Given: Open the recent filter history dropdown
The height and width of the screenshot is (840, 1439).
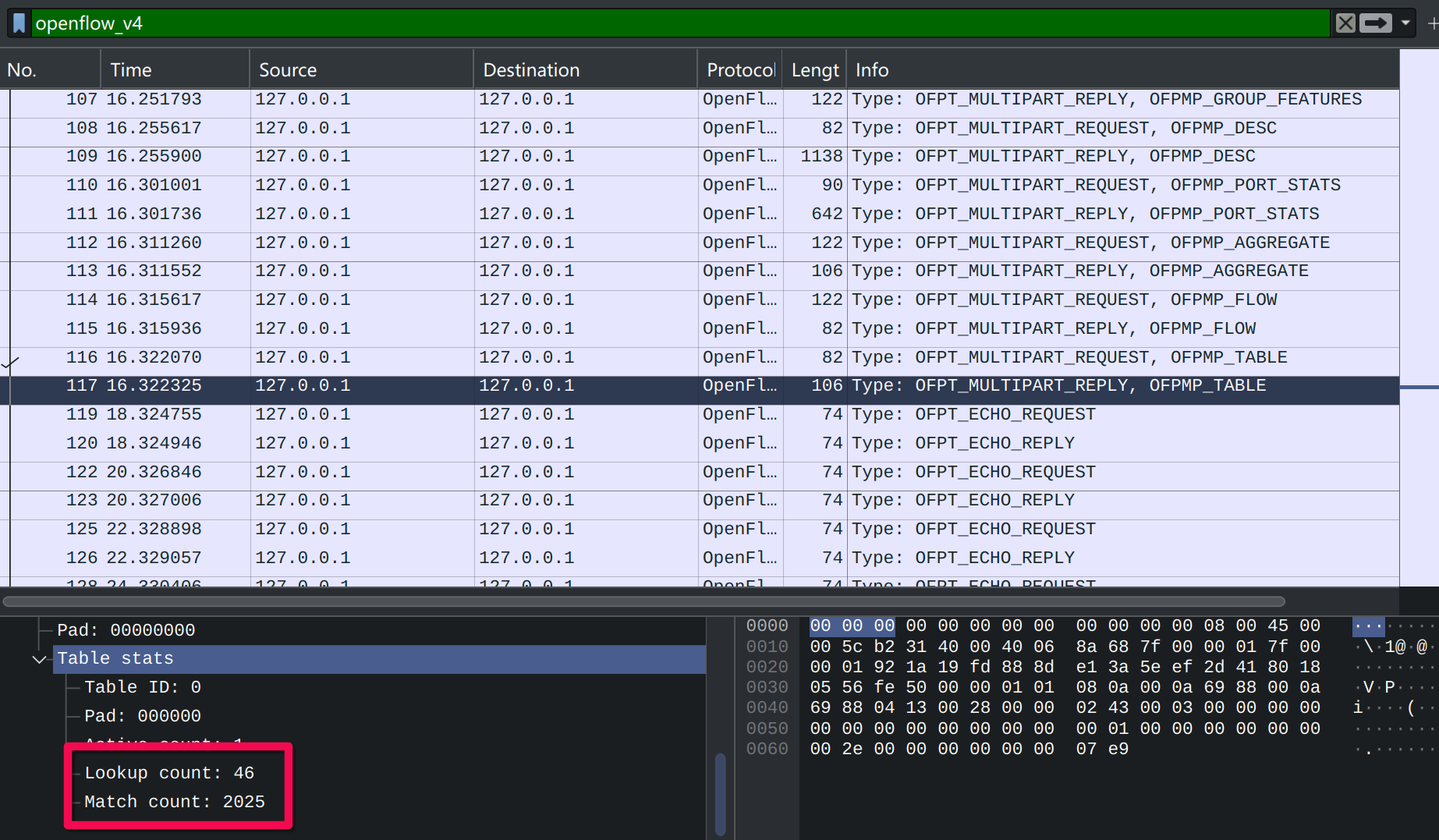Looking at the screenshot, I should point(1405,23).
